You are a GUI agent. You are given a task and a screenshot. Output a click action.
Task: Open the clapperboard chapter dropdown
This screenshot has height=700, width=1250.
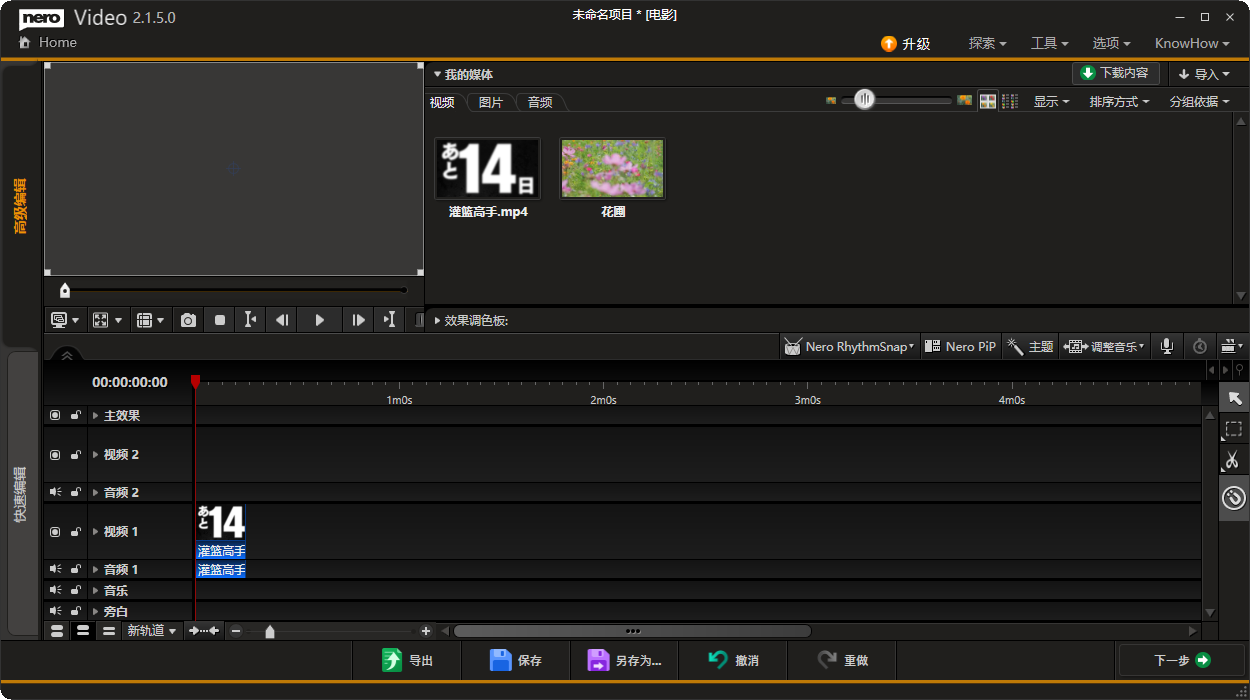click(x=1232, y=346)
